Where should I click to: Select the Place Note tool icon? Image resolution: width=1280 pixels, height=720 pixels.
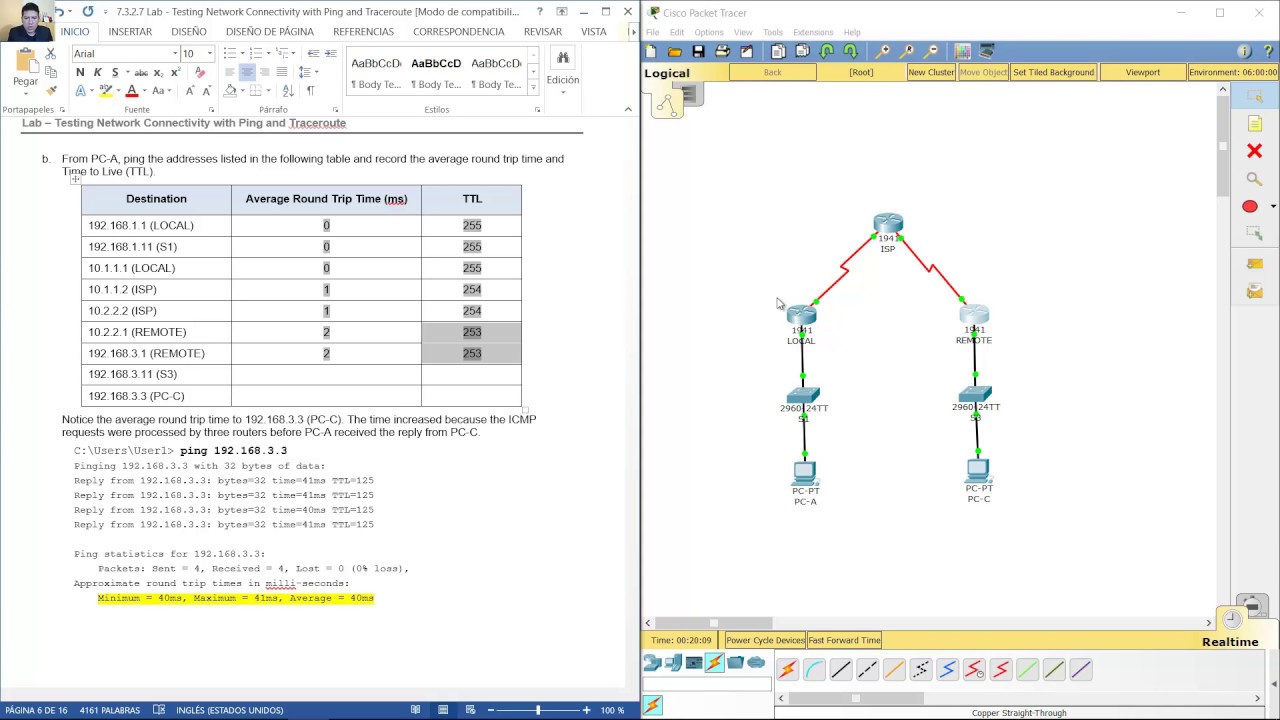pos(1254,123)
